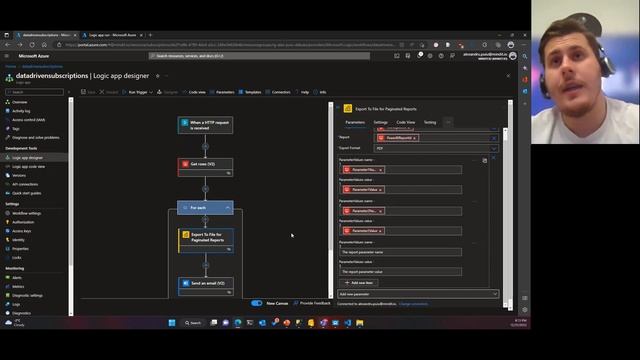This screenshot has width=640, height=360.
Task: Open the overflow tab menu after Testing
Action: (x=448, y=122)
